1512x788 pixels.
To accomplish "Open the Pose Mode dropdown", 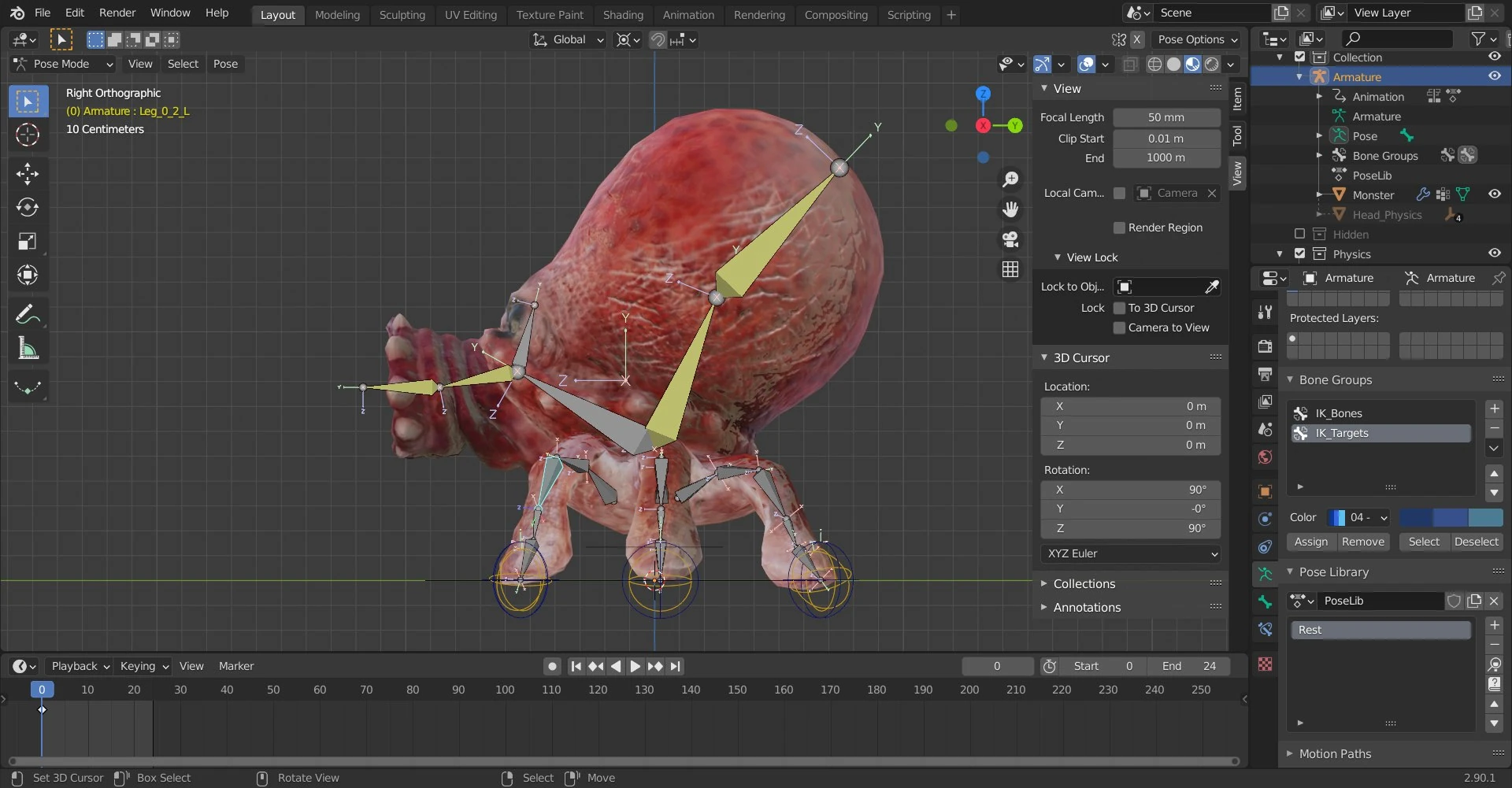I will pyautogui.click(x=62, y=65).
